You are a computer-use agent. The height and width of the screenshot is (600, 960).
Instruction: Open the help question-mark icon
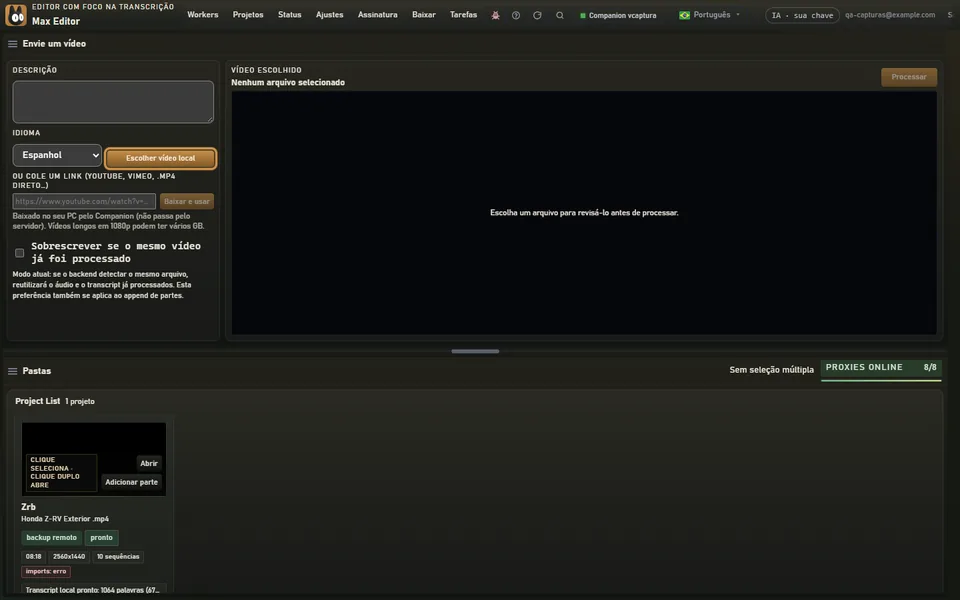[x=516, y=15]
